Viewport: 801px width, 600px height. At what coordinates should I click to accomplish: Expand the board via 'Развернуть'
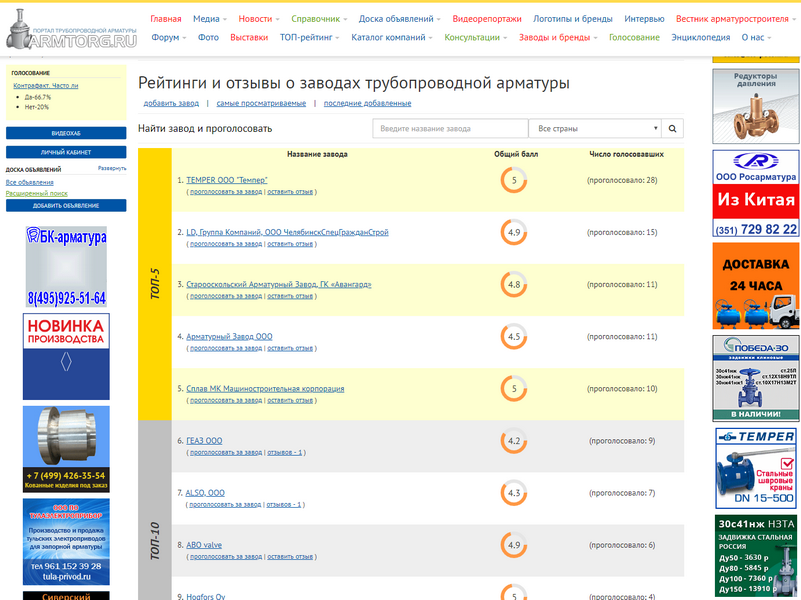point(112,169)
